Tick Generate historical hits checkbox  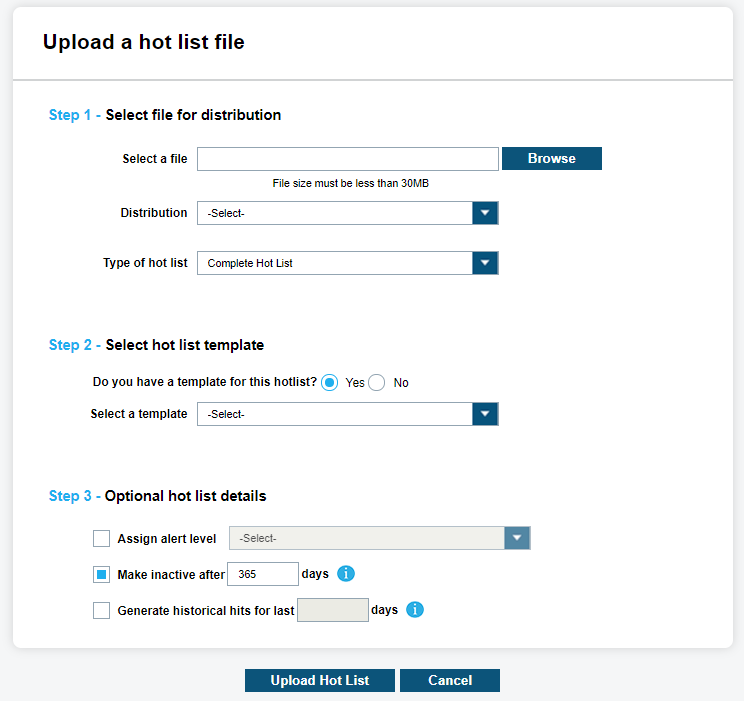(101, 610)
